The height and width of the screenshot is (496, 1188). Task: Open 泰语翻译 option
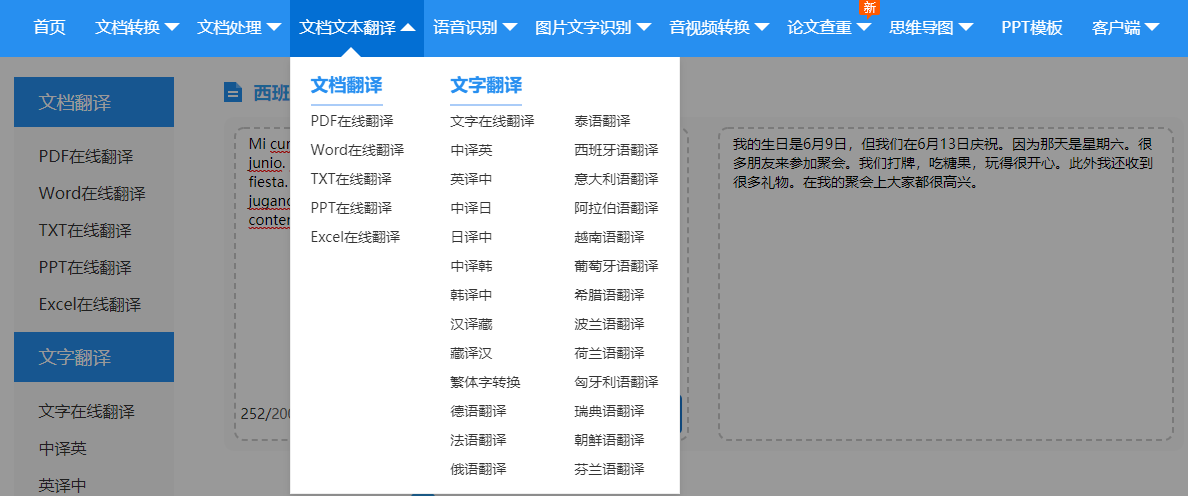(602, 121)
